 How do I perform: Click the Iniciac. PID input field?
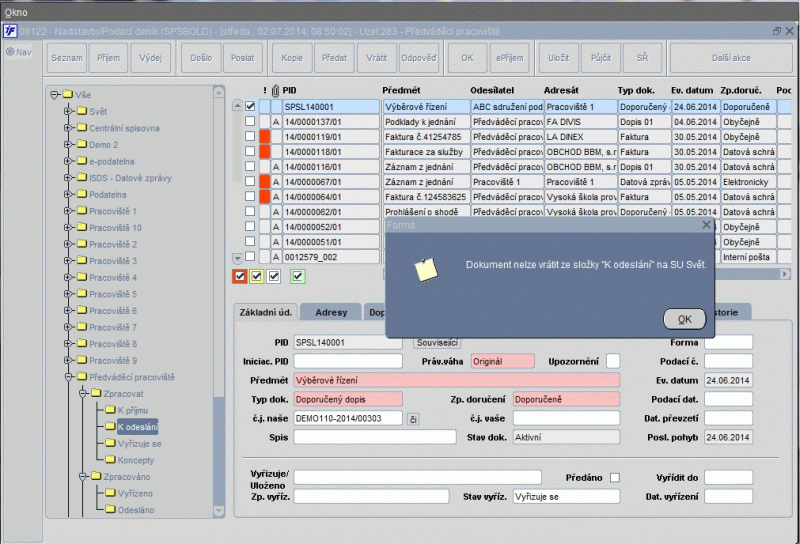348,361
